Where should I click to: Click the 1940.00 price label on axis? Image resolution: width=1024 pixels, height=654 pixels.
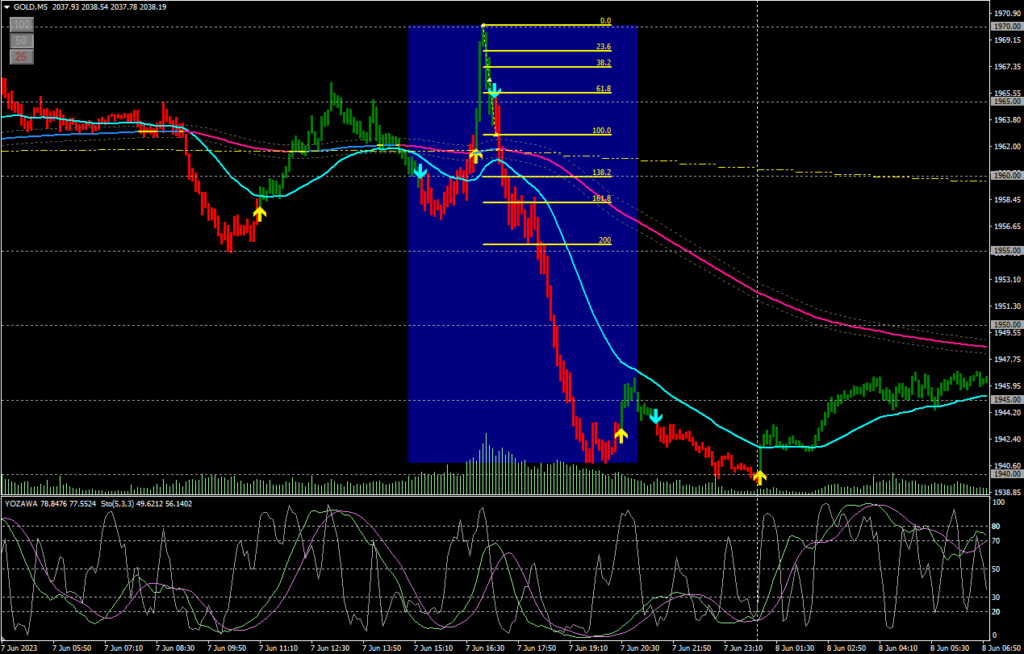[x=1005, y=474]
